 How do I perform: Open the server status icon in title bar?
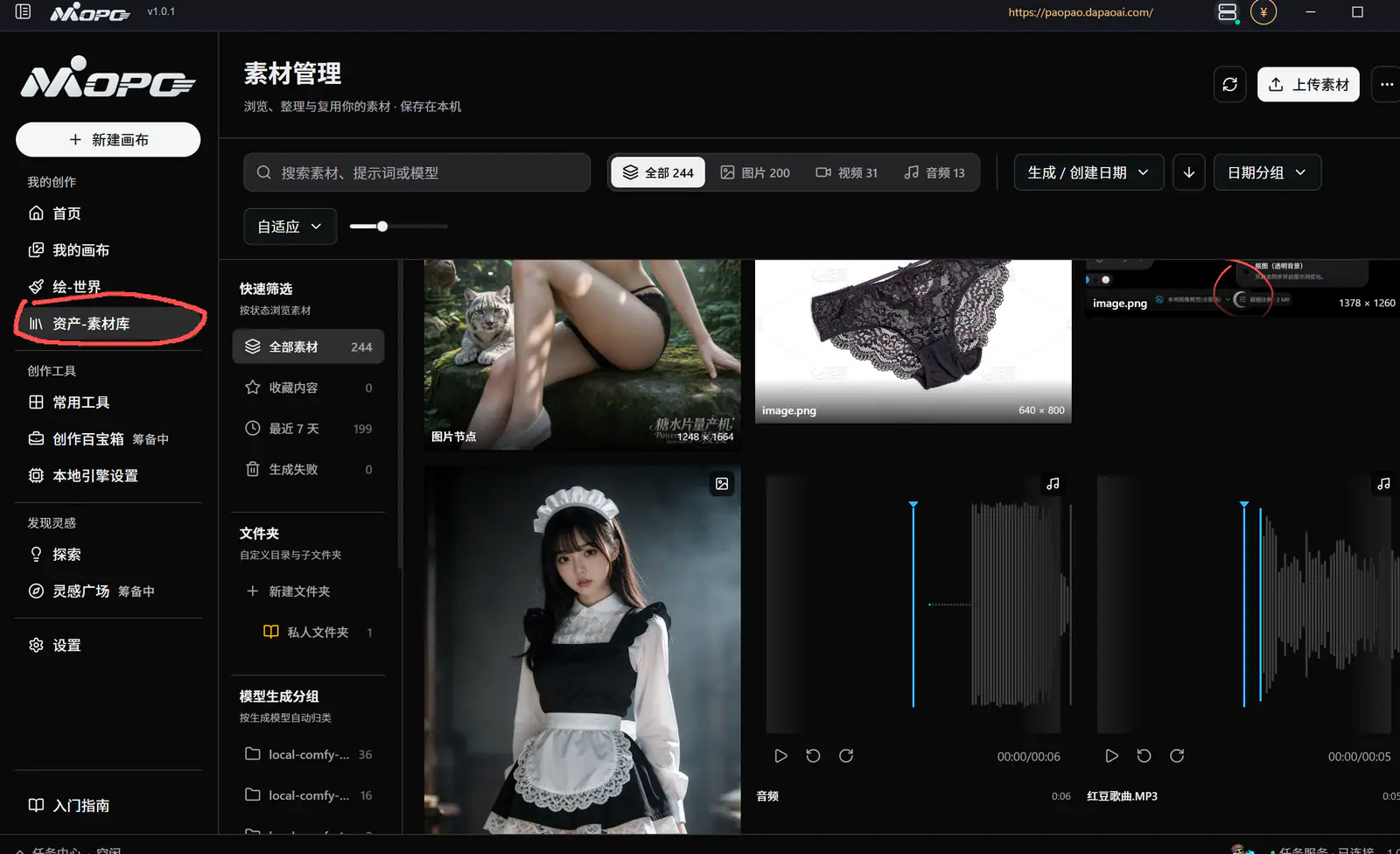point(1228,12)
